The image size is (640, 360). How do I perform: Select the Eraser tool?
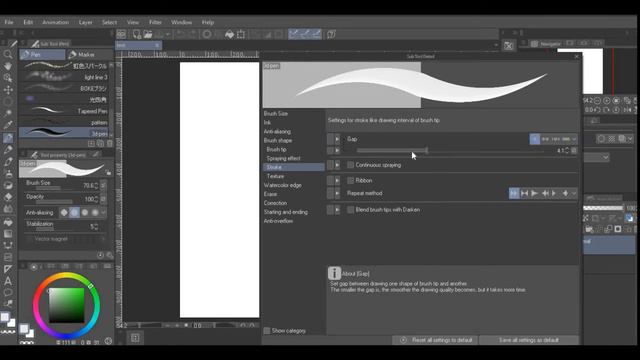[8, 197]
